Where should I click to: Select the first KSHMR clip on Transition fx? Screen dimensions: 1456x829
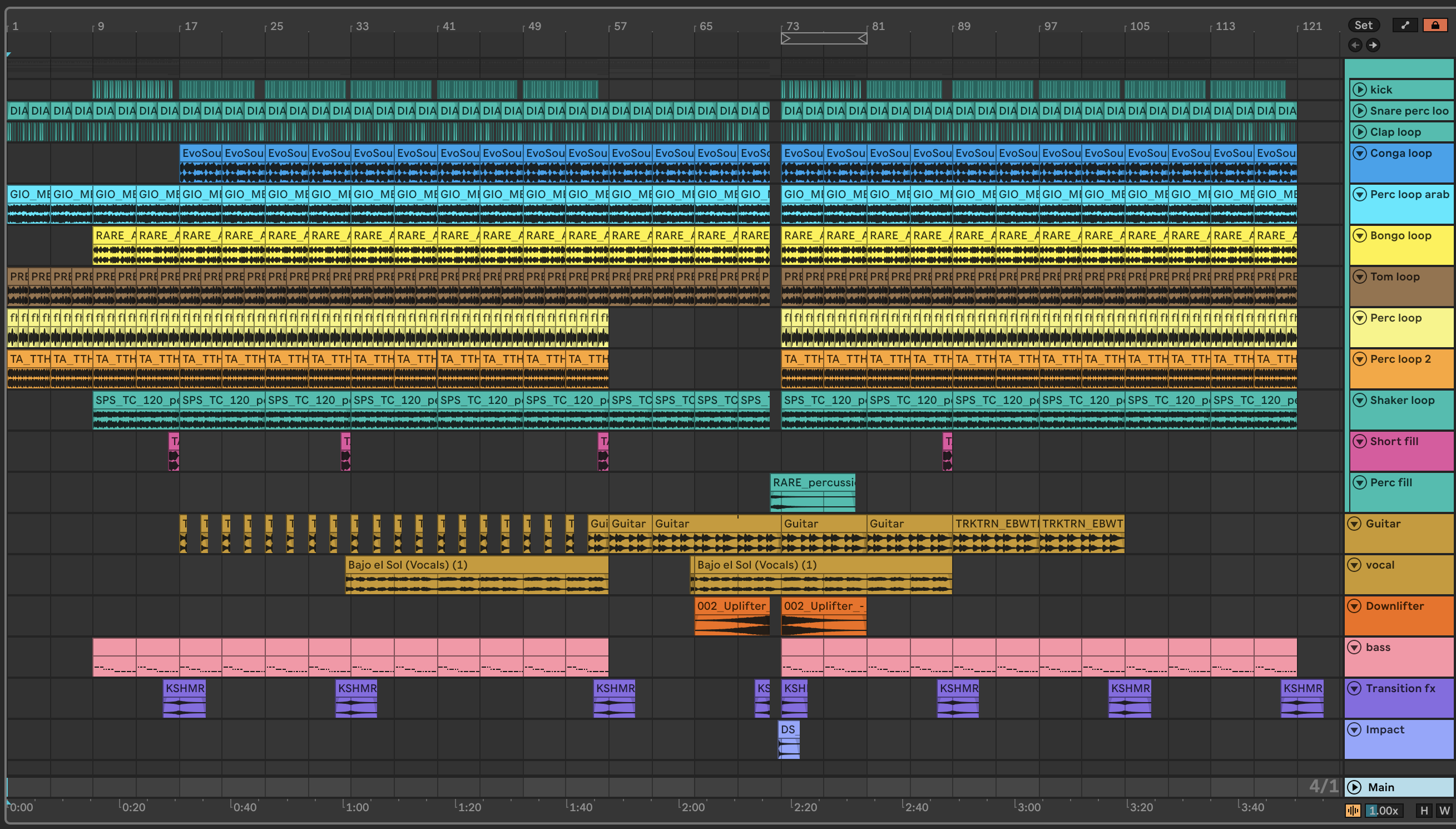point(184,698)
